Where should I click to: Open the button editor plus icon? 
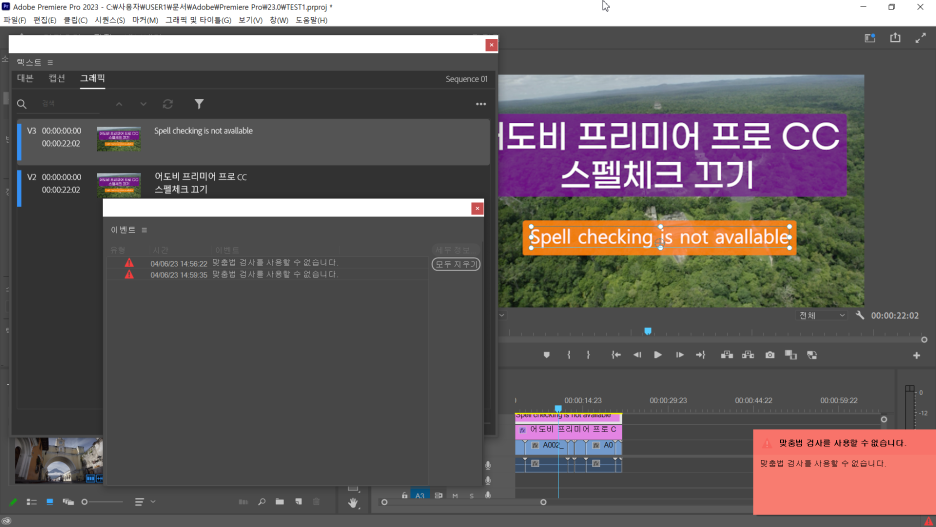click(916, 355)
